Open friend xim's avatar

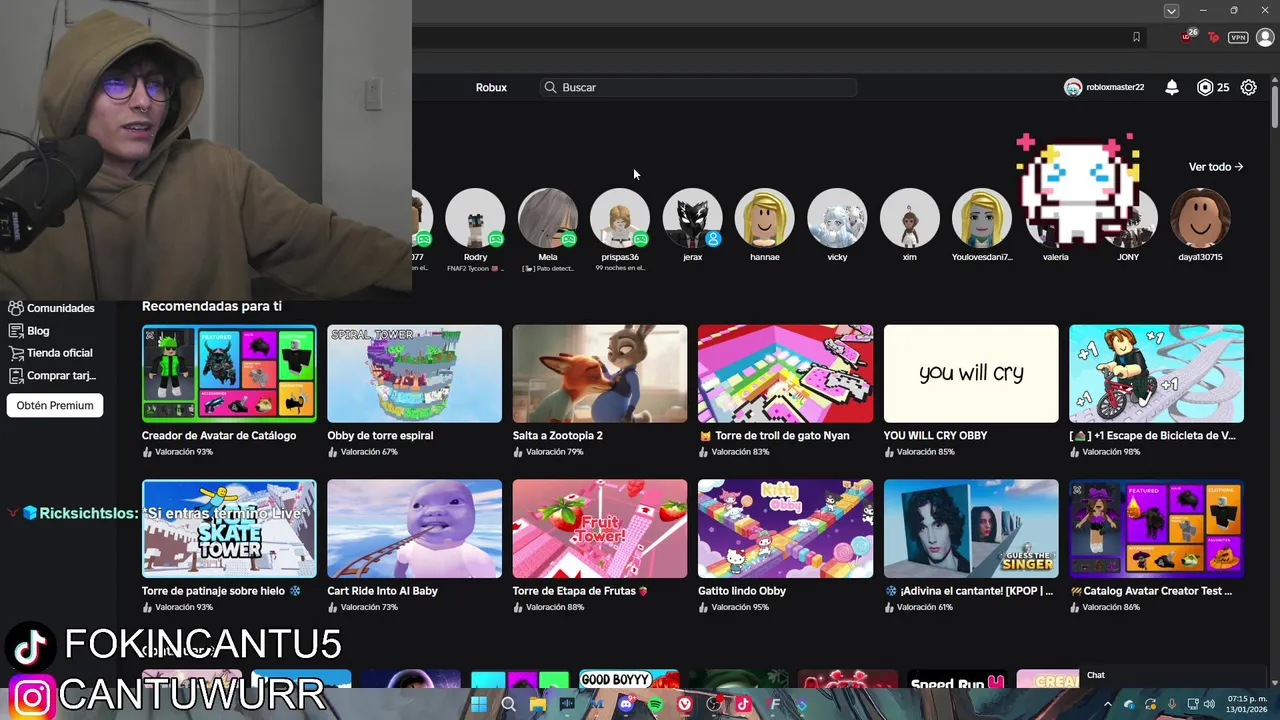point(909,217)
